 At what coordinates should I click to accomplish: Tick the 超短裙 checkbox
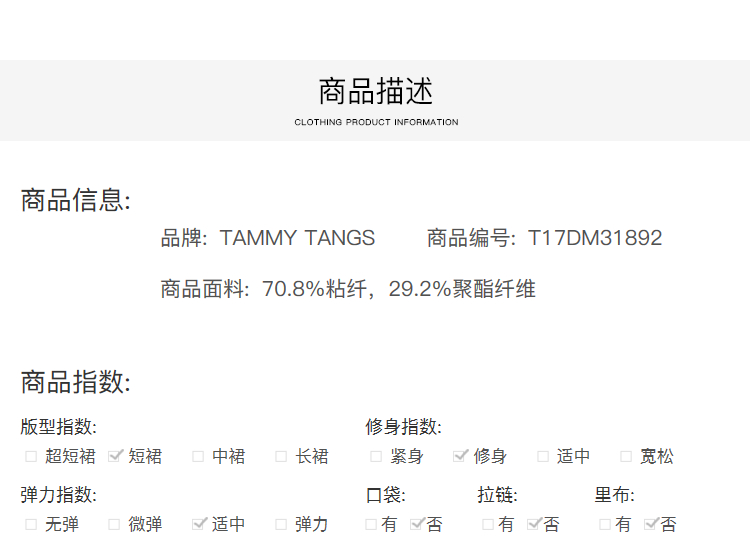click(x=31, y=457)
